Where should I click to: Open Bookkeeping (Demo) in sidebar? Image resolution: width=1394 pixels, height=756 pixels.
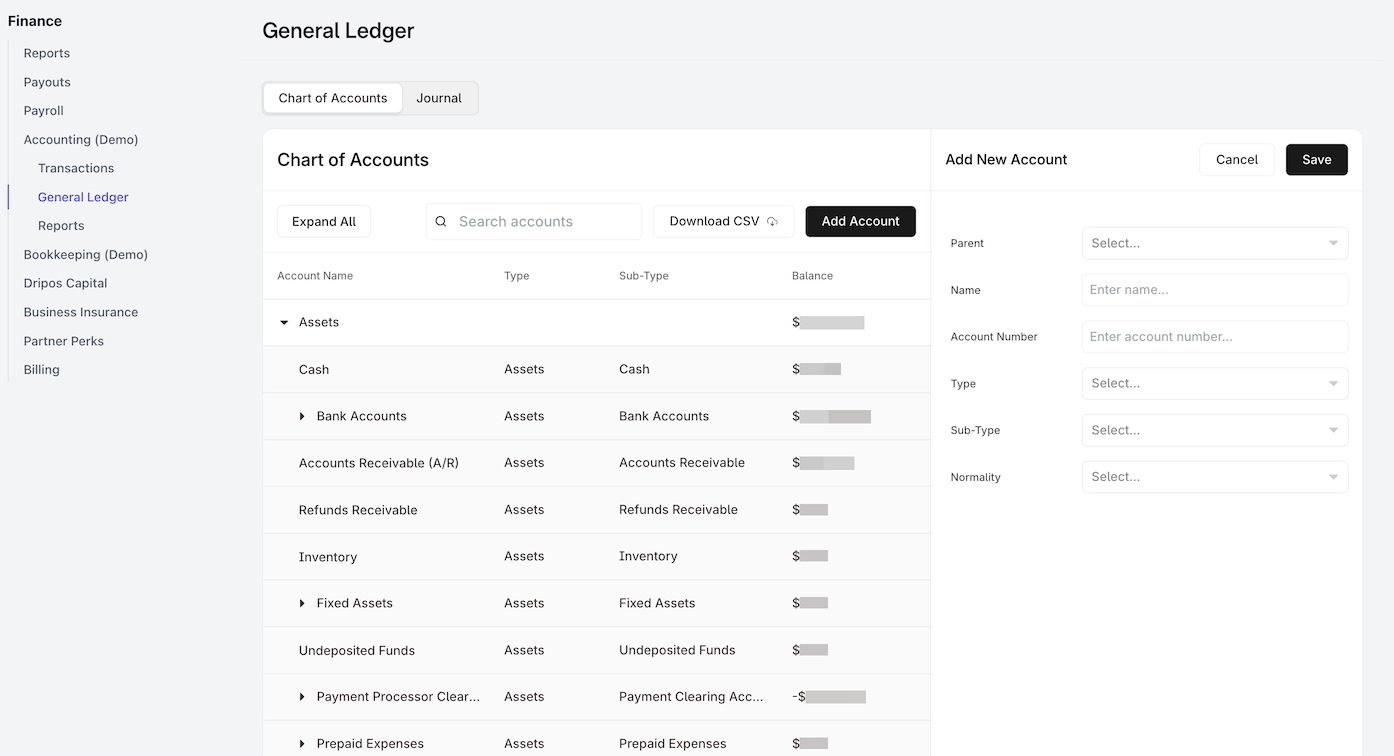pos(86,255)
